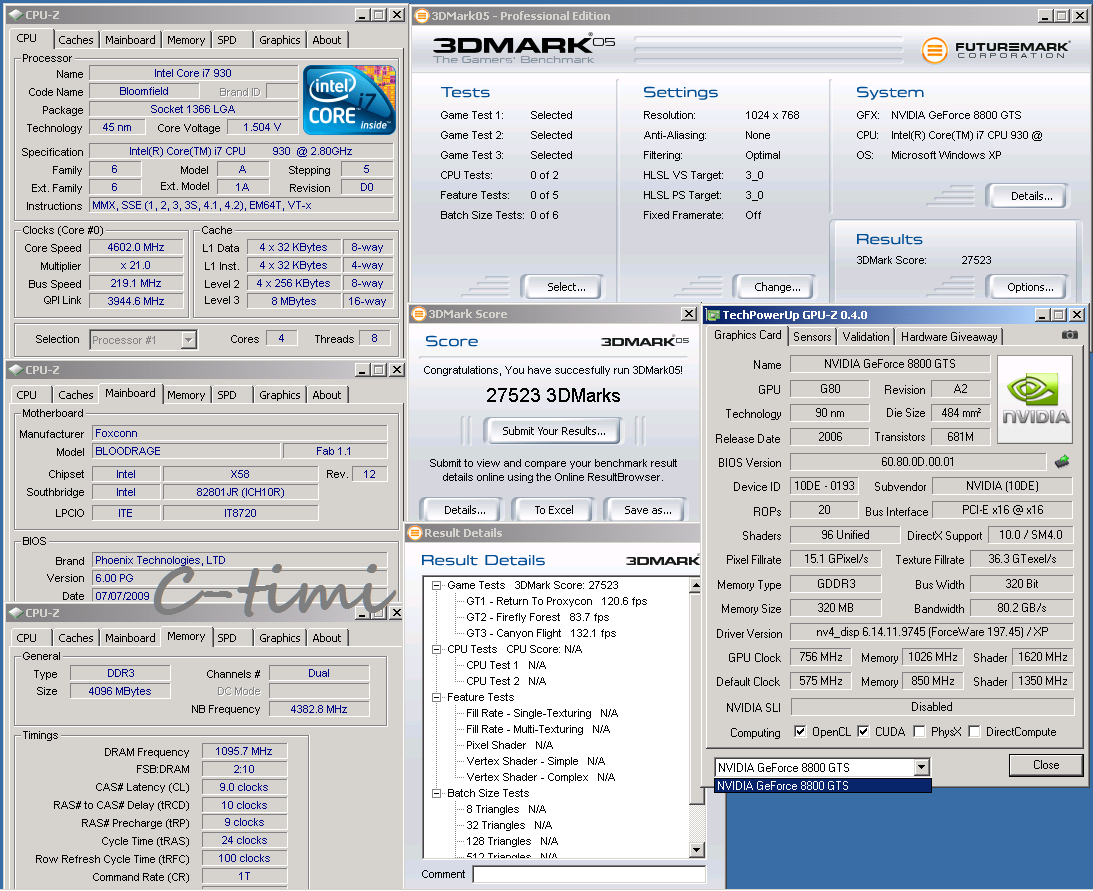Image resolution: width=1093 pixels, height=891 pixels.
Task: Close the 3DMark Score window
Action: pos(689,314)
